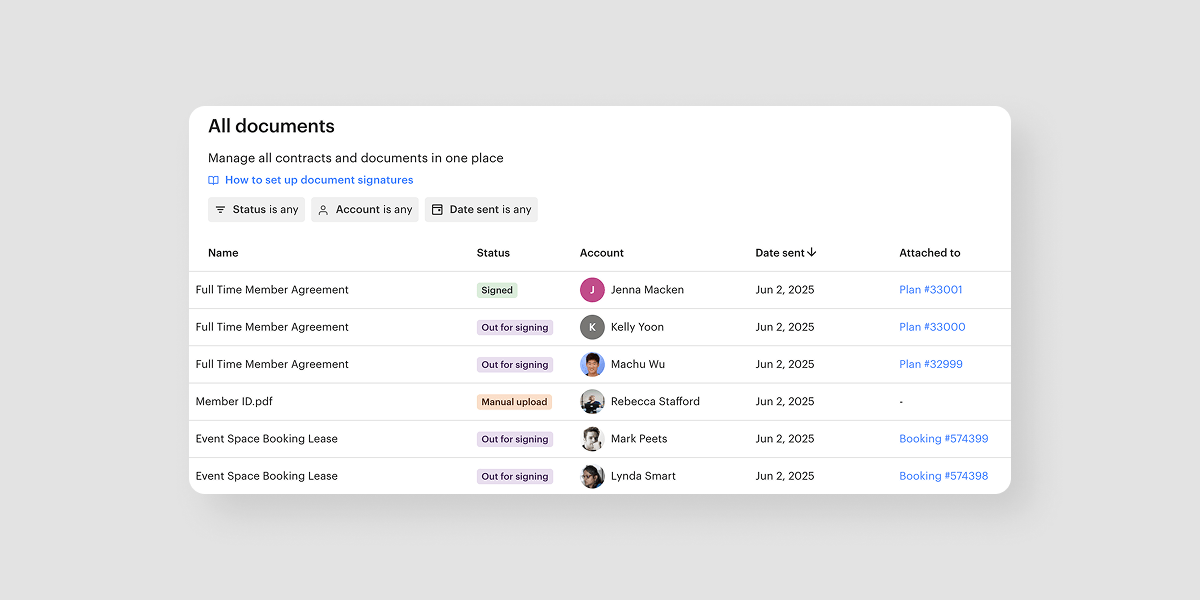Viewport: 1200px width, 600px height.
Task: Click Kelly Yoon's gray K avatar
Action: (x=592, y=327)
